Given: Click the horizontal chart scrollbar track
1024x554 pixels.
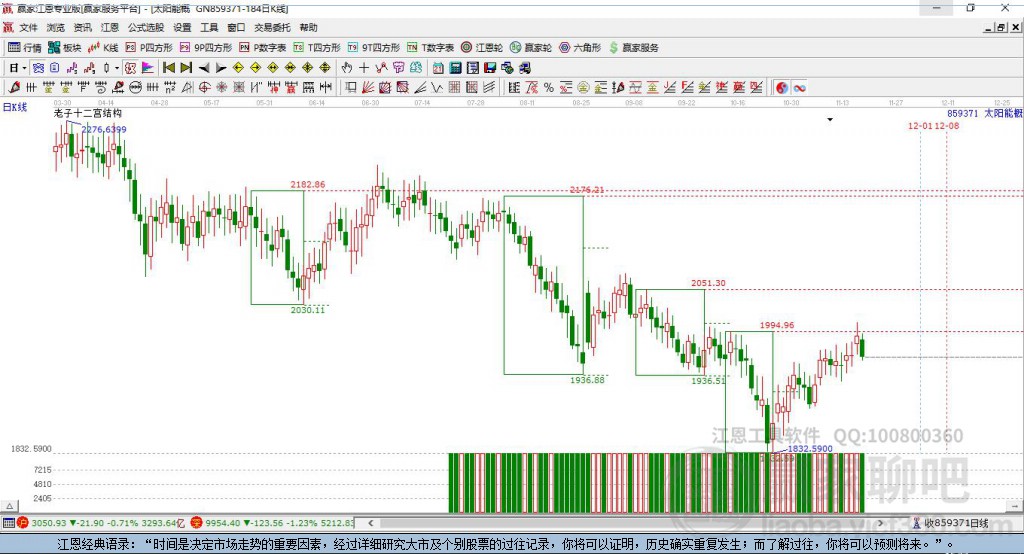Looking at the screenshot, I should click(627, 523).
